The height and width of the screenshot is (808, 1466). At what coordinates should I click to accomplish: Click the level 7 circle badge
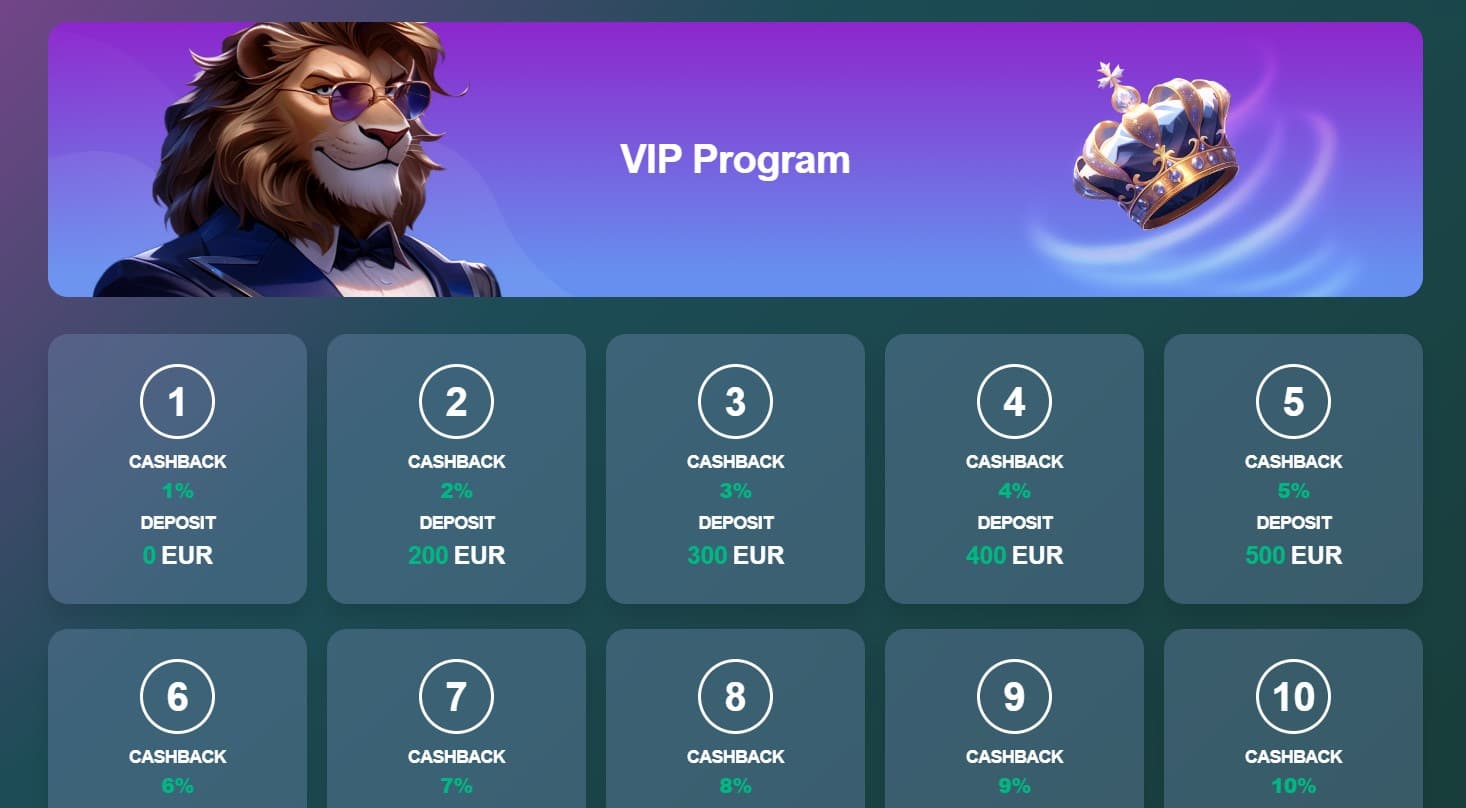click(456, 697)
